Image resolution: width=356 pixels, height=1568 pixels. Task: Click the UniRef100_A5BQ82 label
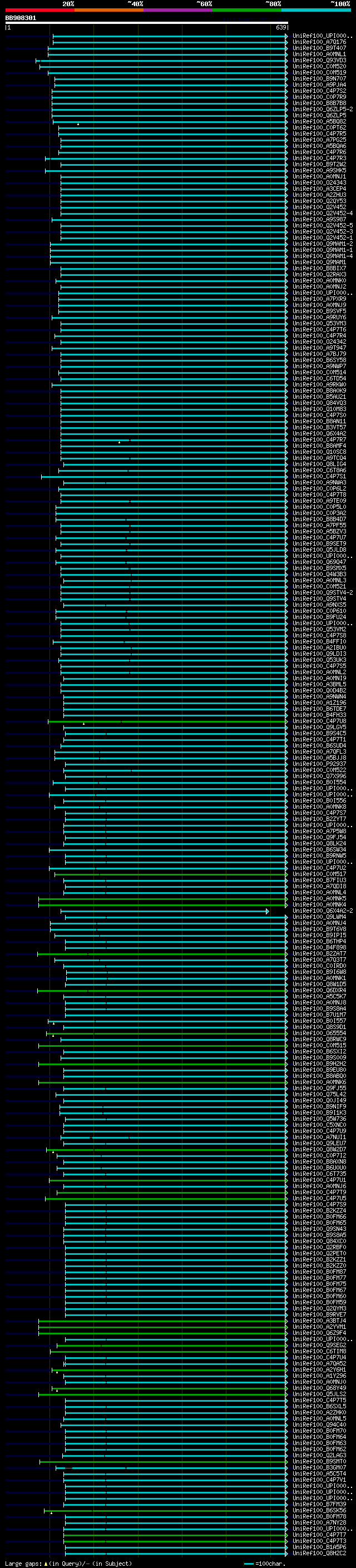point(319,121)
